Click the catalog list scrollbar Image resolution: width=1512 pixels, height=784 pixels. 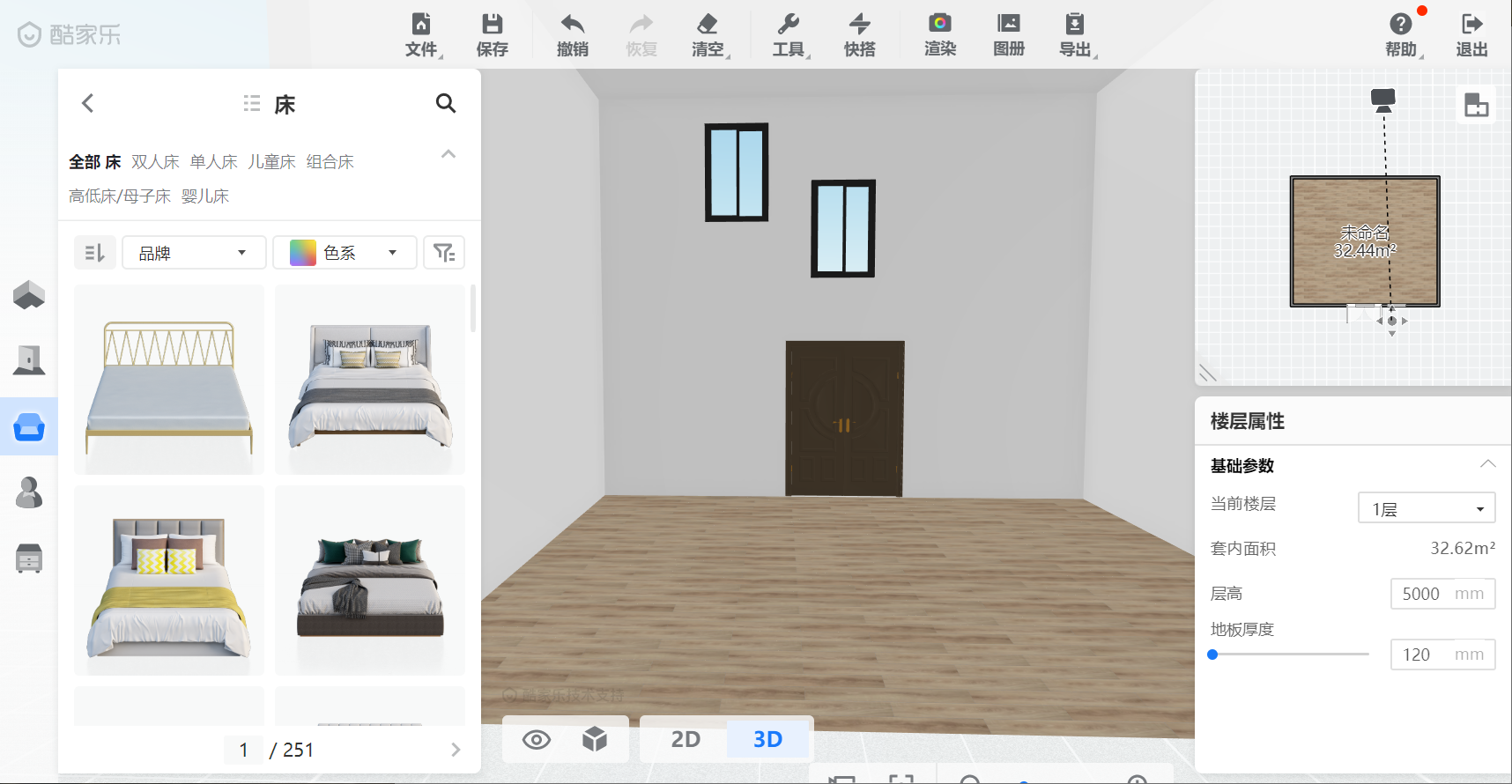(473, 308)
